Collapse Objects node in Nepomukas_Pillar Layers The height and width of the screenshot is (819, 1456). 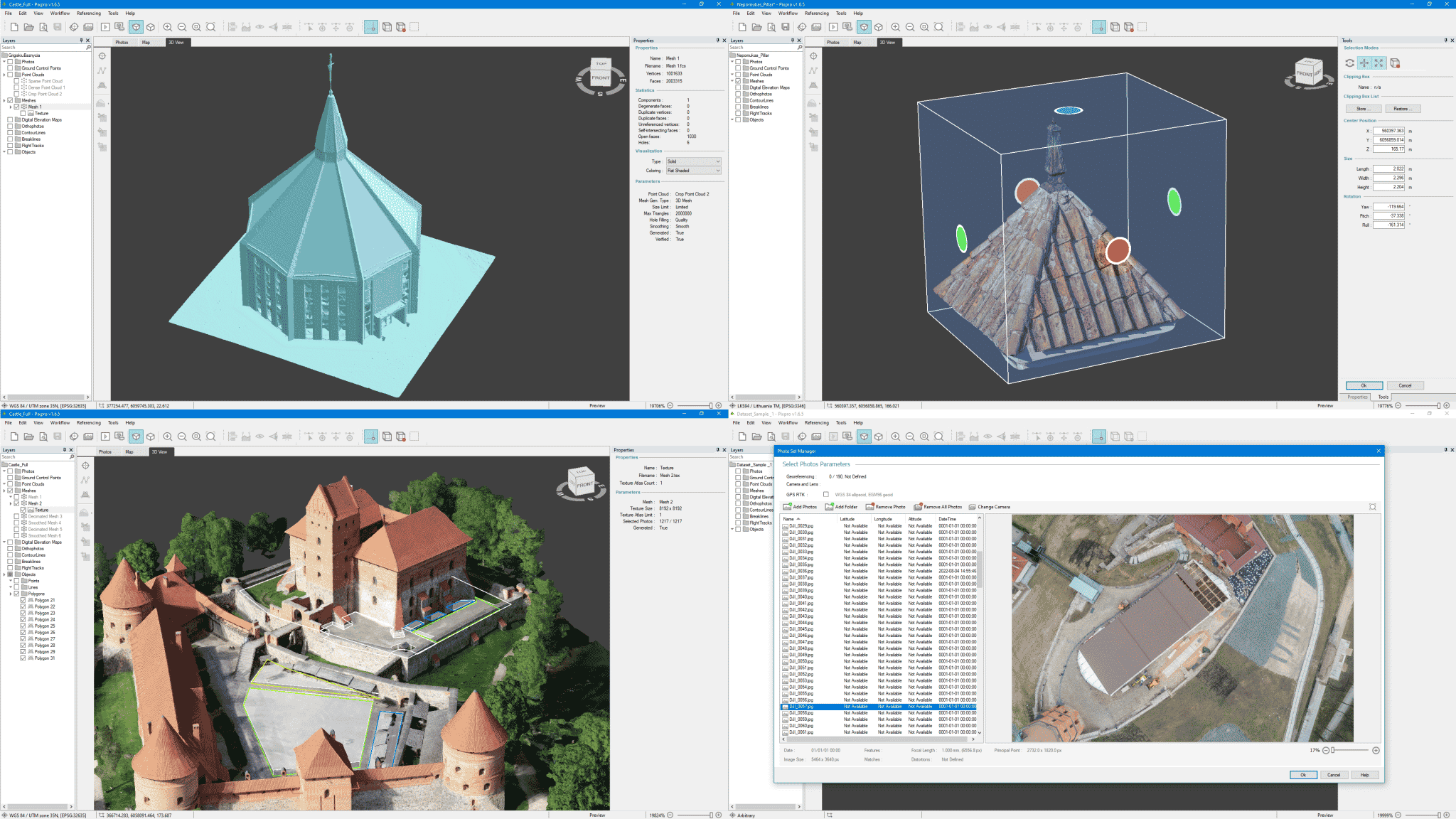click(x=732, y=119)
